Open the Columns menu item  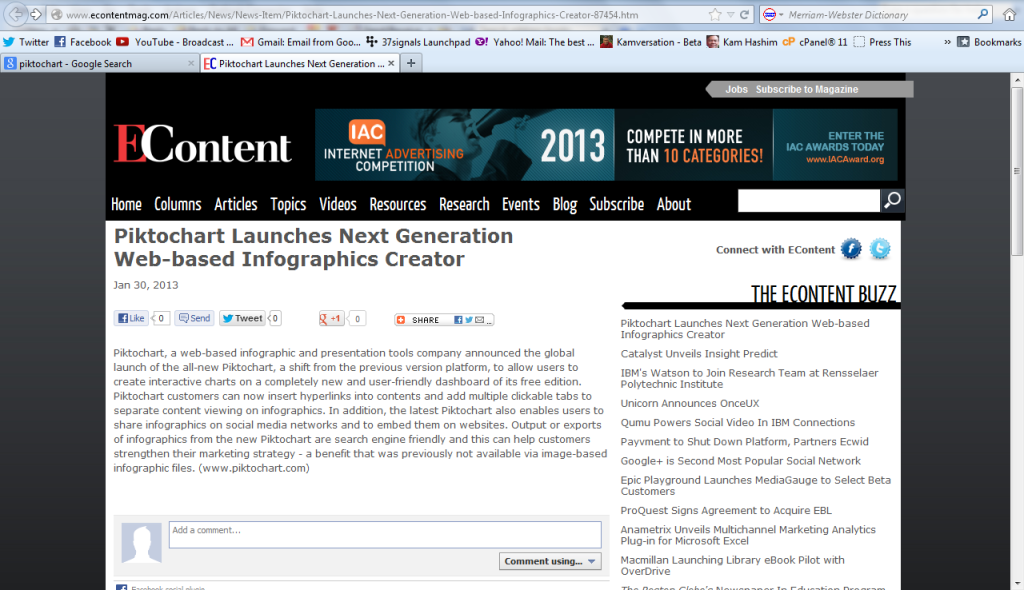pos(178,204)
